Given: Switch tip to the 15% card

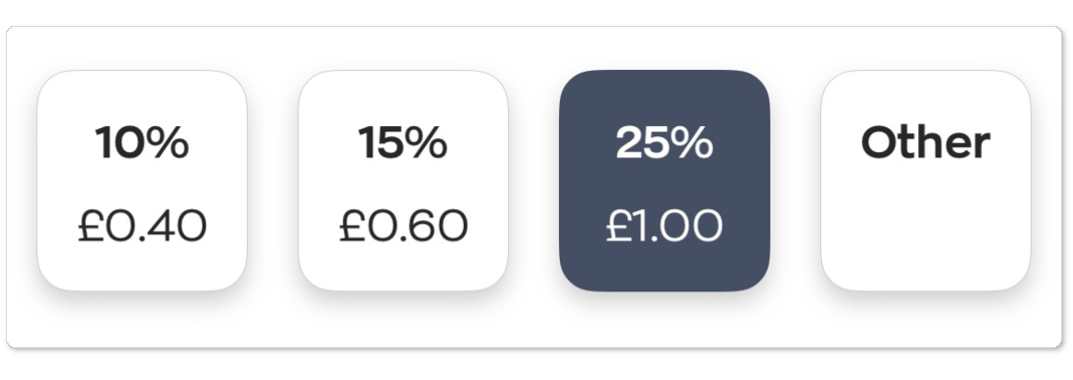Looking at the screenshot, I should pos(403,181).
